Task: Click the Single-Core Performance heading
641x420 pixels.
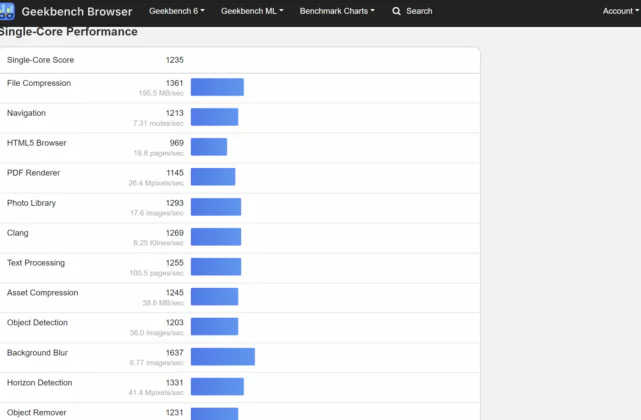Action: click(x=68, y=32)
